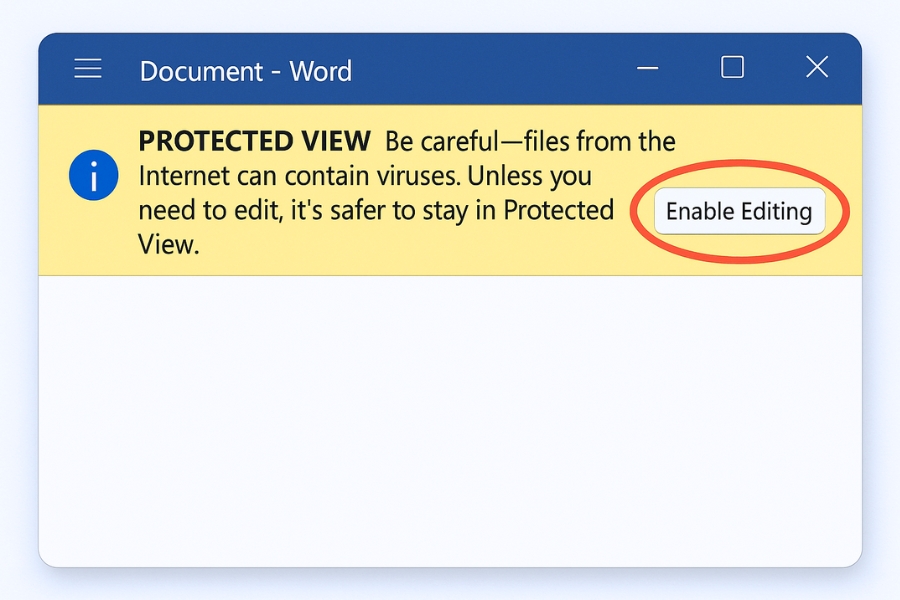Viewport: 900px width, 600px height.
Task: Click "View." on the message's last line
Action: (x=168, y=244)
